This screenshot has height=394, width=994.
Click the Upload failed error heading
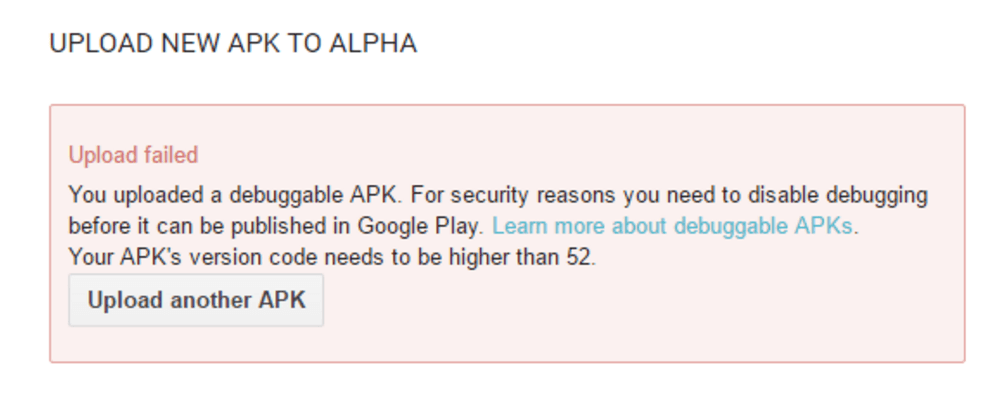tap(133, 155)
